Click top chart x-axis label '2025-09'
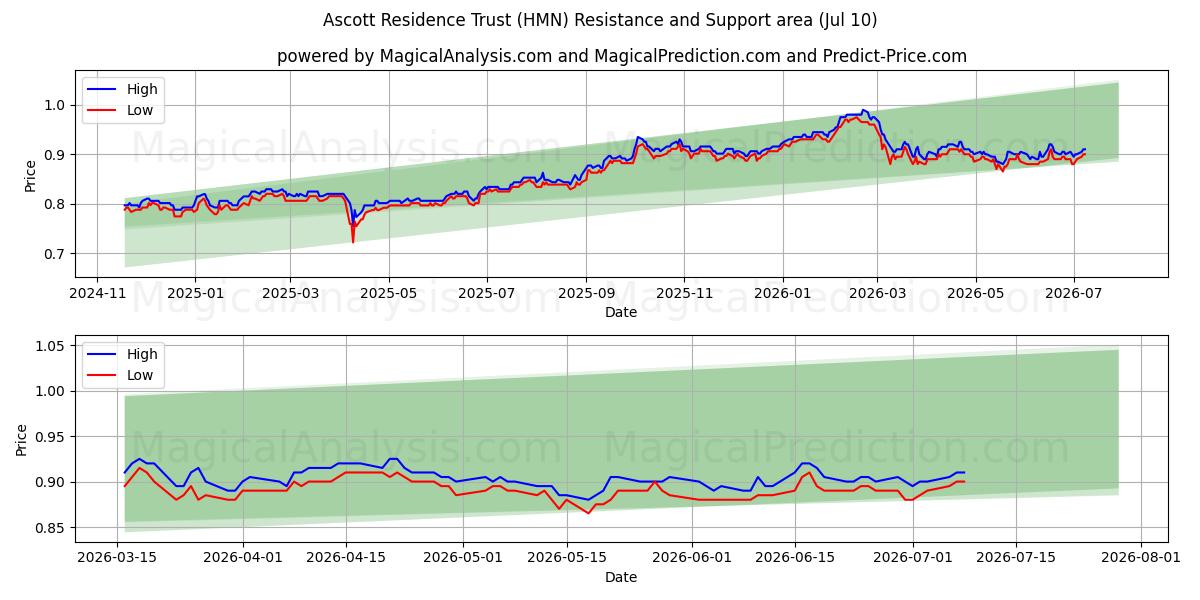The height and width of the screenshot is (600, 1200). coord(586,295)
